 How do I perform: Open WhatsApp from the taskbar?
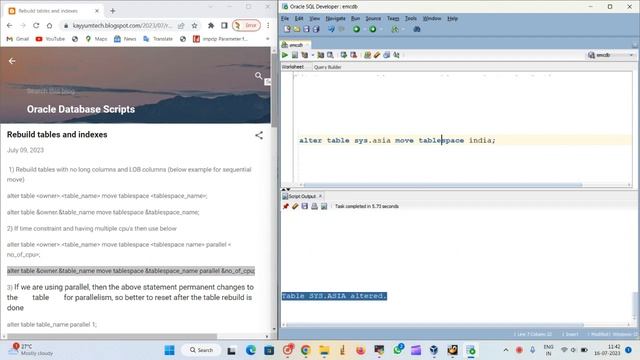click(x=398, y=350)
